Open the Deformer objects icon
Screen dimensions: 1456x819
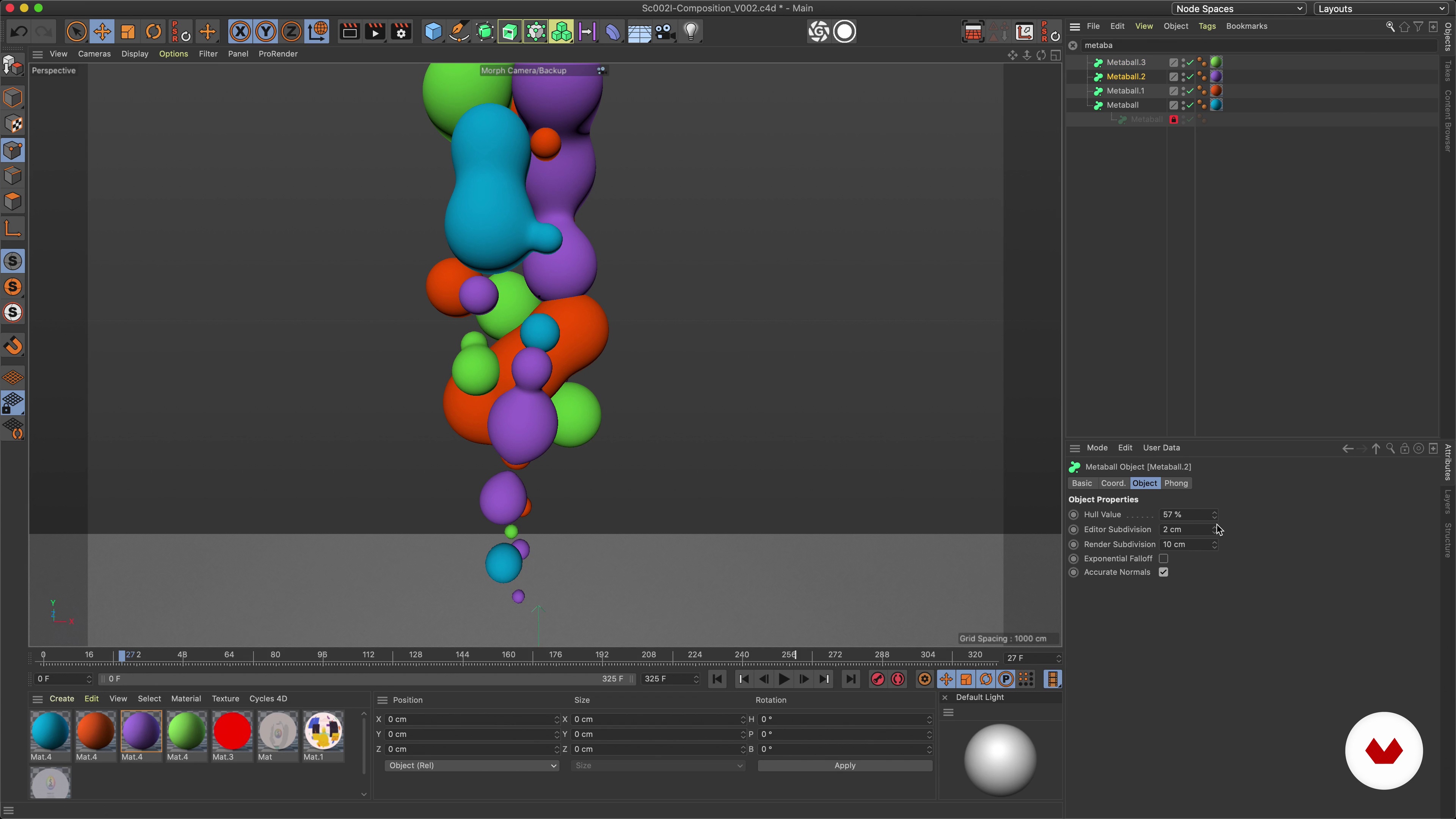pos(613,31)
